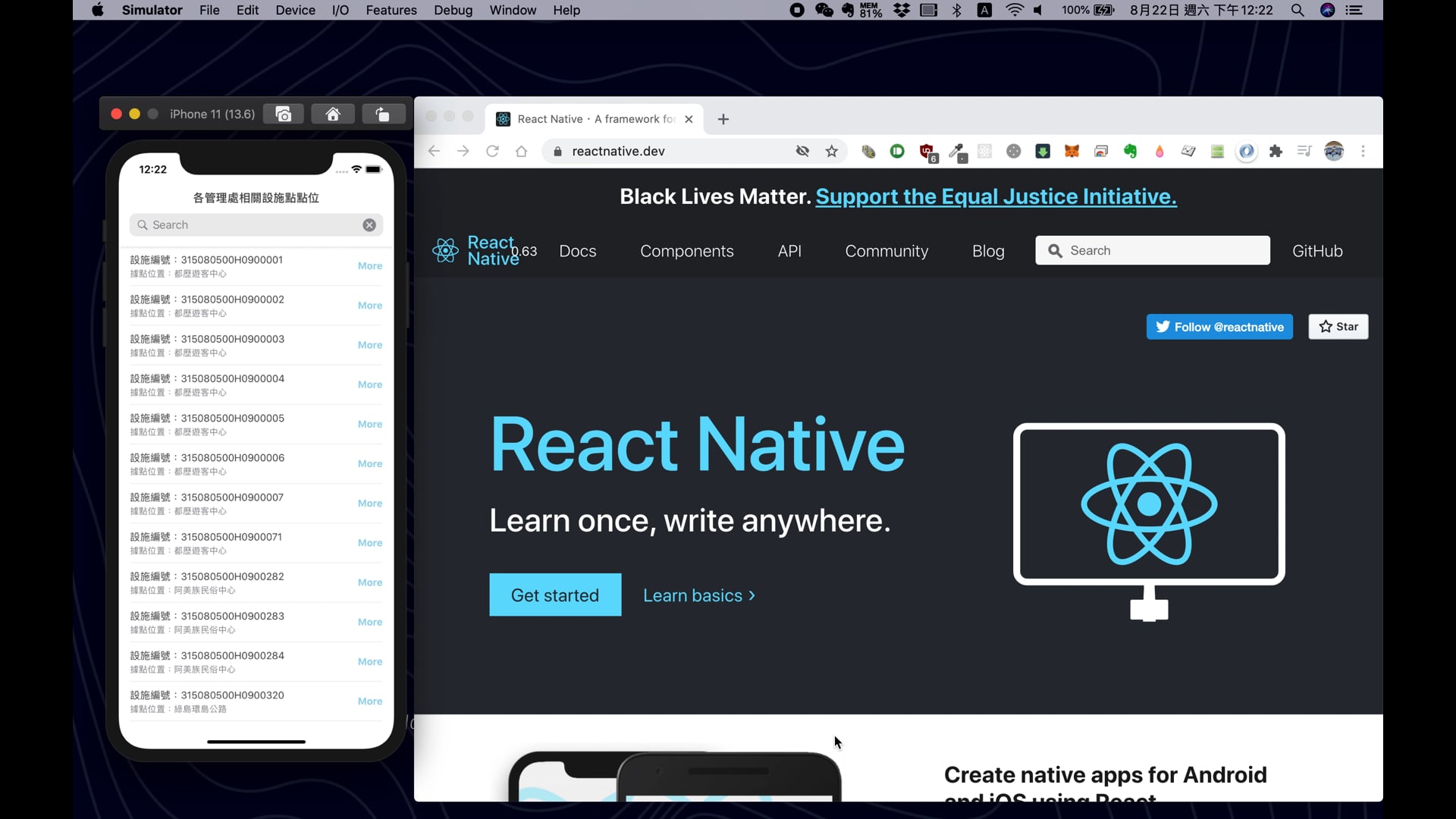The width and height of the screenshot is (1456, 819).
Task: Clear the iPhone search field with X
Action: click(x=369, y=225)
